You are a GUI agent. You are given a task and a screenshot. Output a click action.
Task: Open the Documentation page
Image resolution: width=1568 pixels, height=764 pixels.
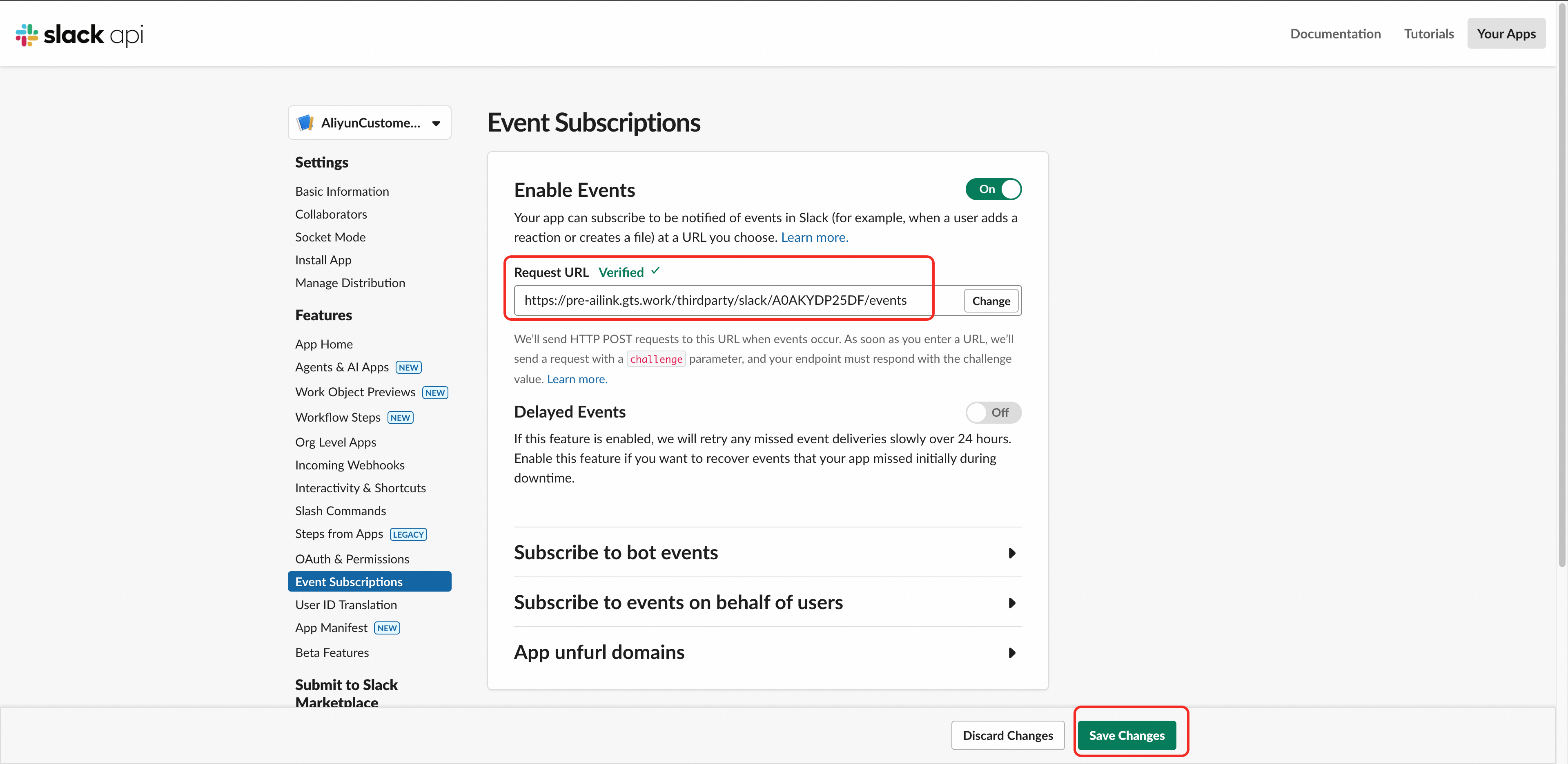coord(1336,34)
